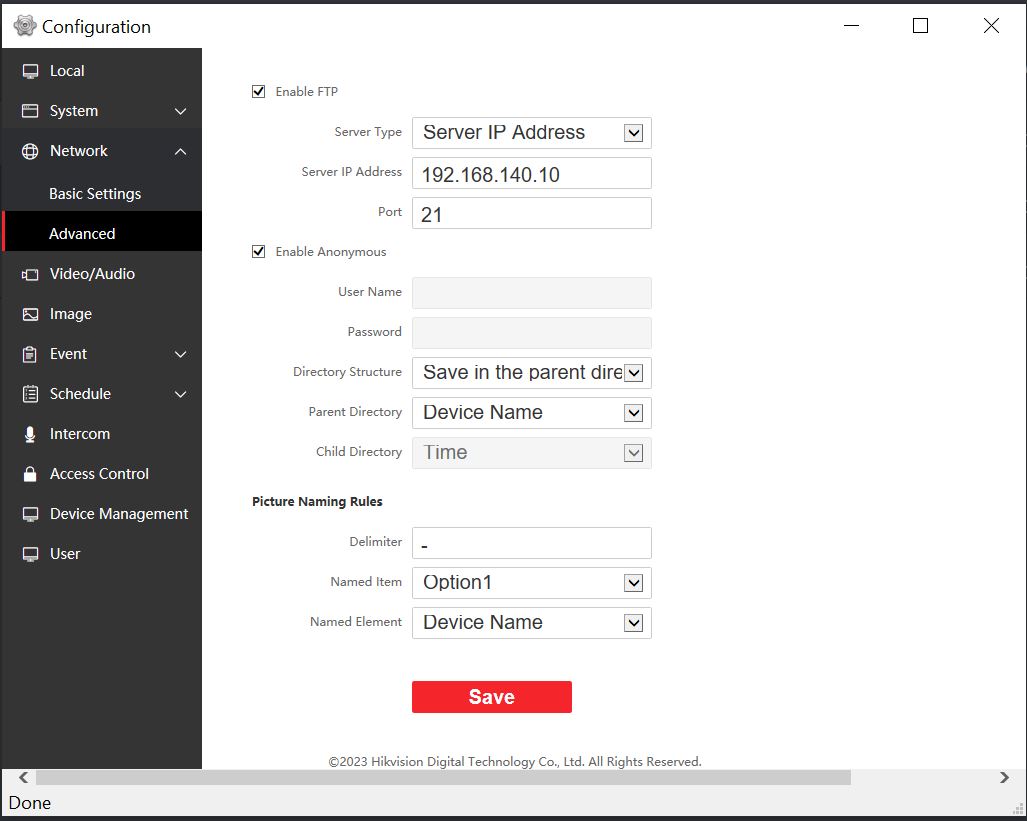Click the horizontal scrollbar right arrow
1027x821 pixels.
pos(1004,777)
